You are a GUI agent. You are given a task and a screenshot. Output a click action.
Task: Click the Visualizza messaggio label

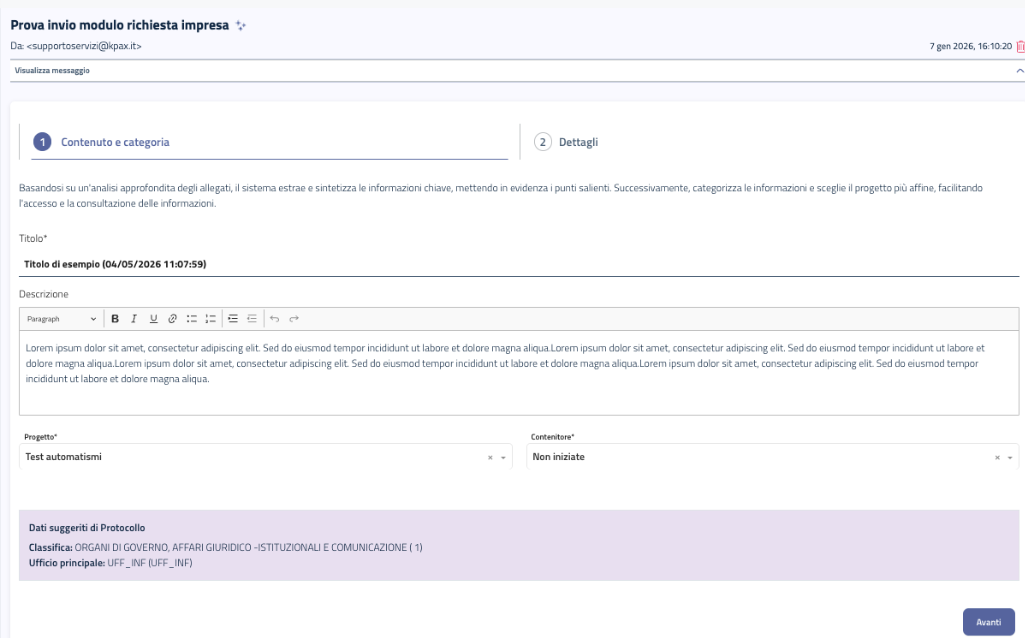click(52, 71)
